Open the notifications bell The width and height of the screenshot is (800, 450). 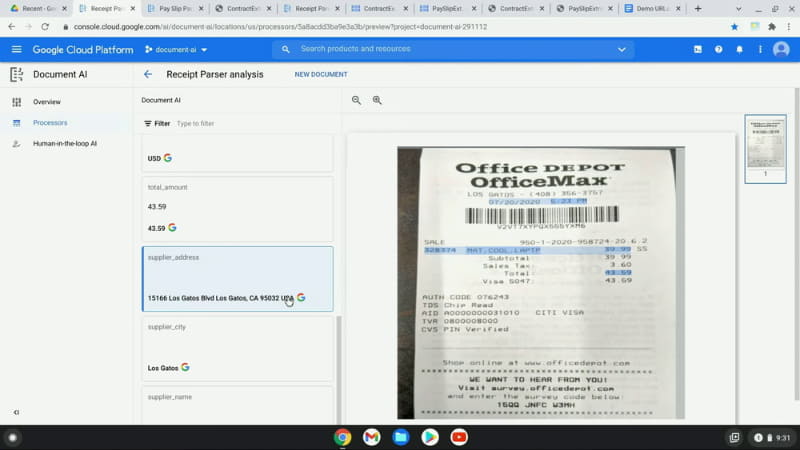tap(739, 49)
